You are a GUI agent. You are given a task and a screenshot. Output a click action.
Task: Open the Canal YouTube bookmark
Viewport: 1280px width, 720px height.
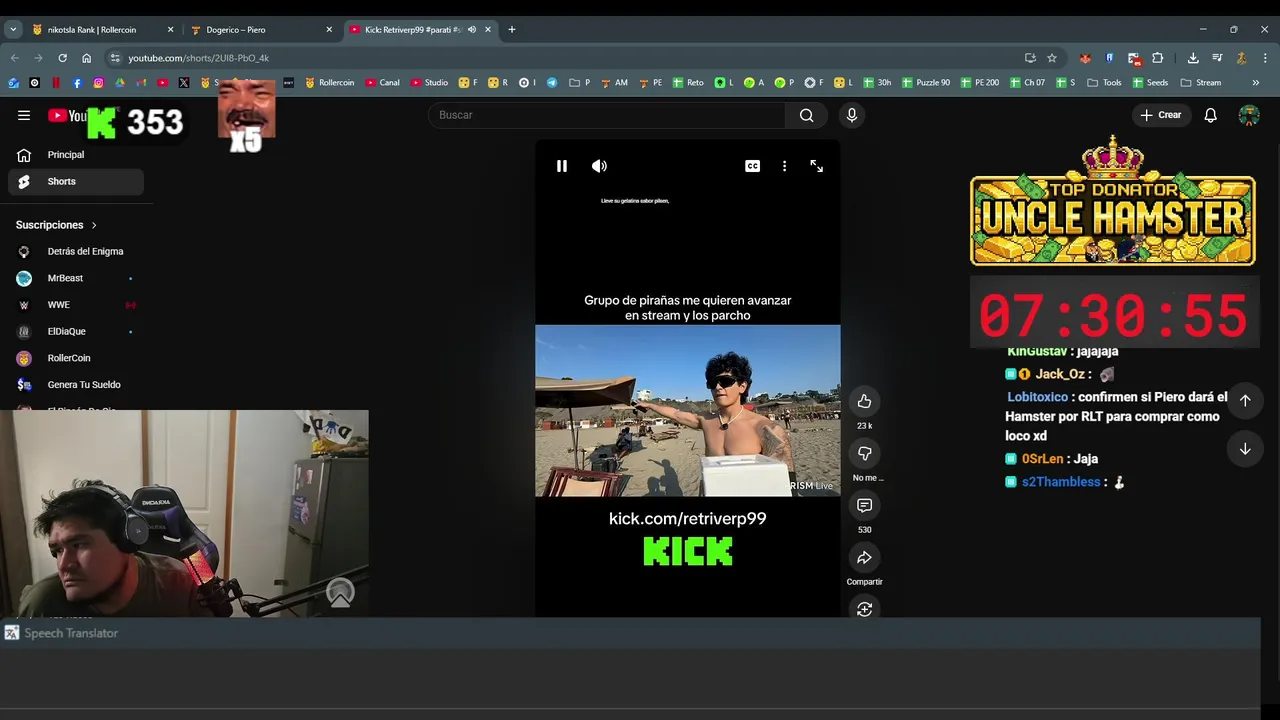[383, 83]
